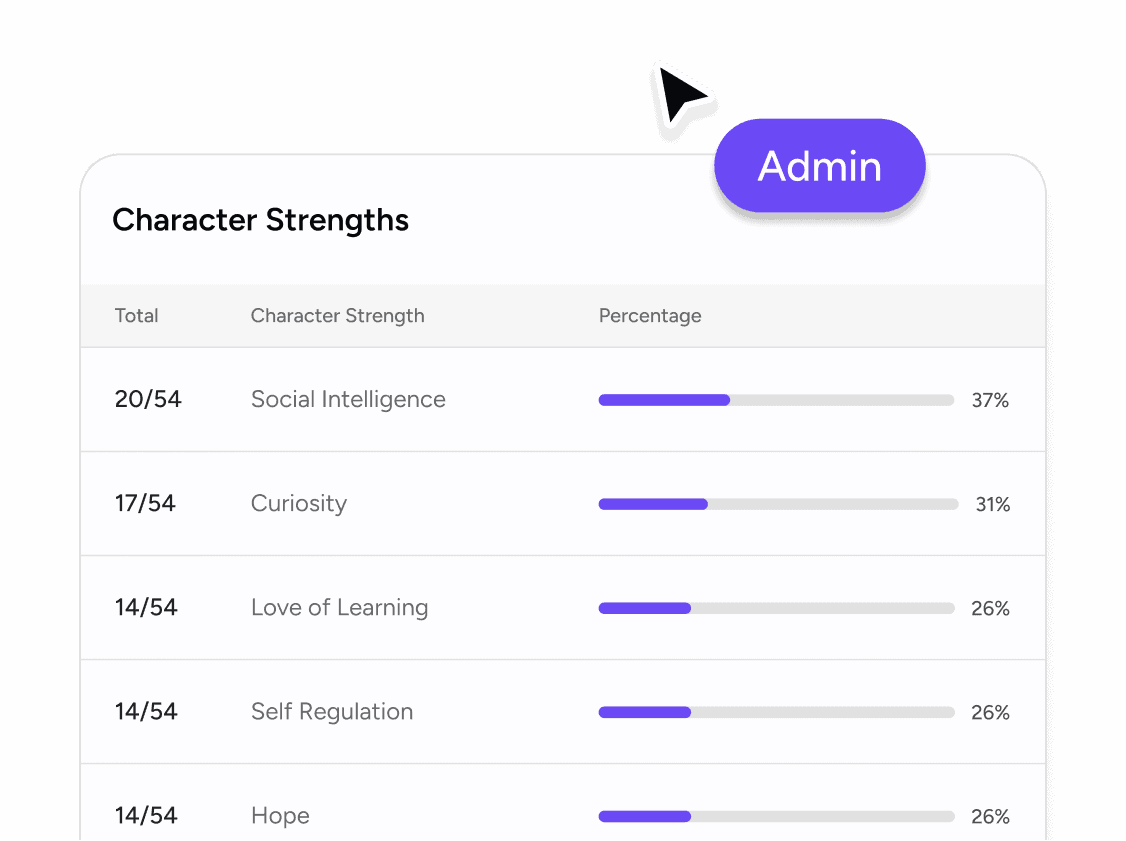Click the Hope progress bar
Viewport: 1126px width, 841px height.
point(775,816)
